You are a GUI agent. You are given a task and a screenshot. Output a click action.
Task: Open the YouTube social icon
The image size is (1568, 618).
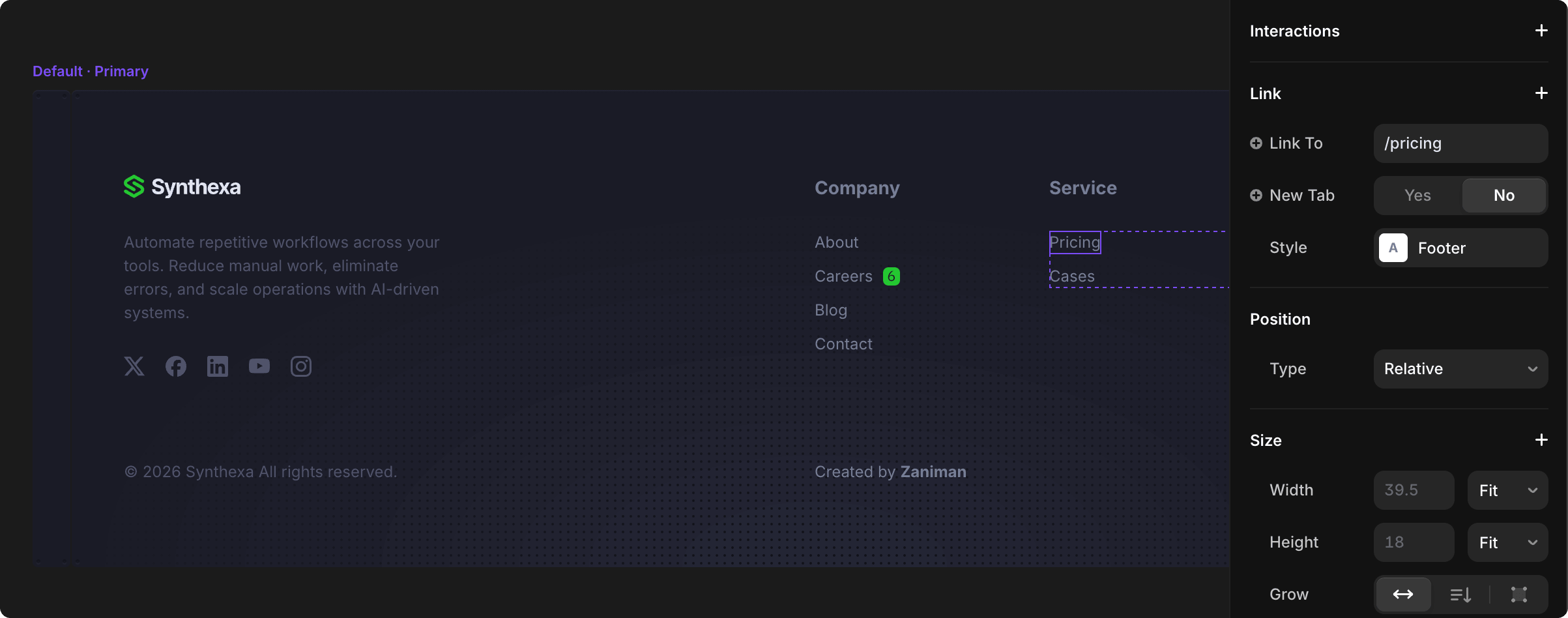(x=259, y=366)
